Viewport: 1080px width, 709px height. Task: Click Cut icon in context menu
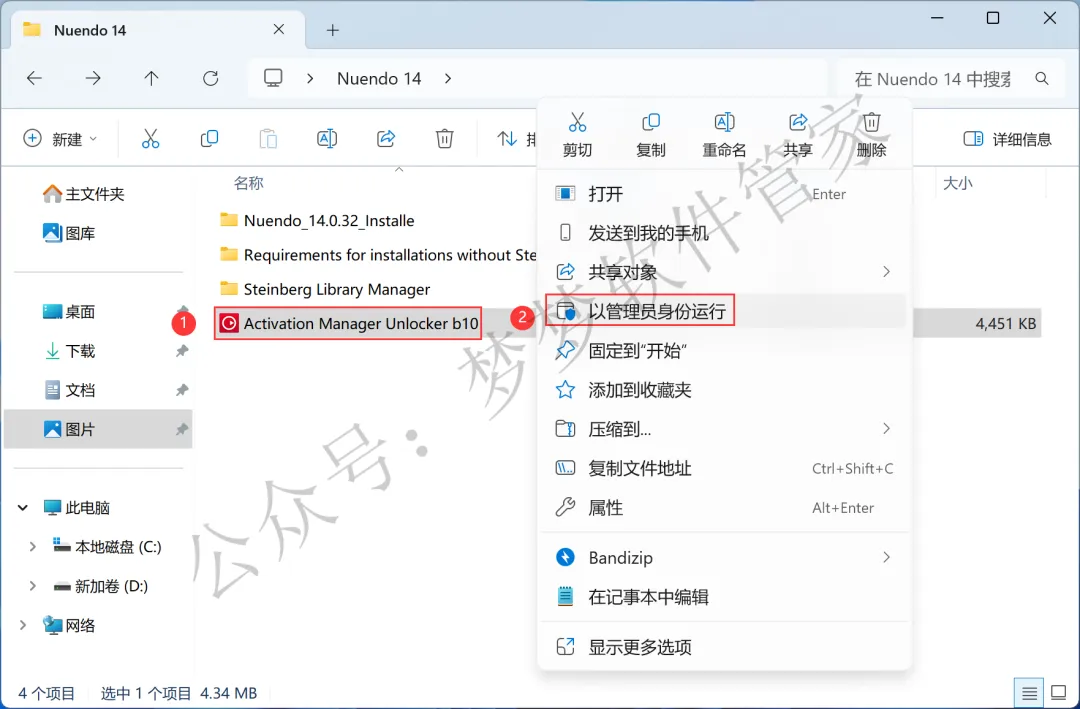(577, 123)
